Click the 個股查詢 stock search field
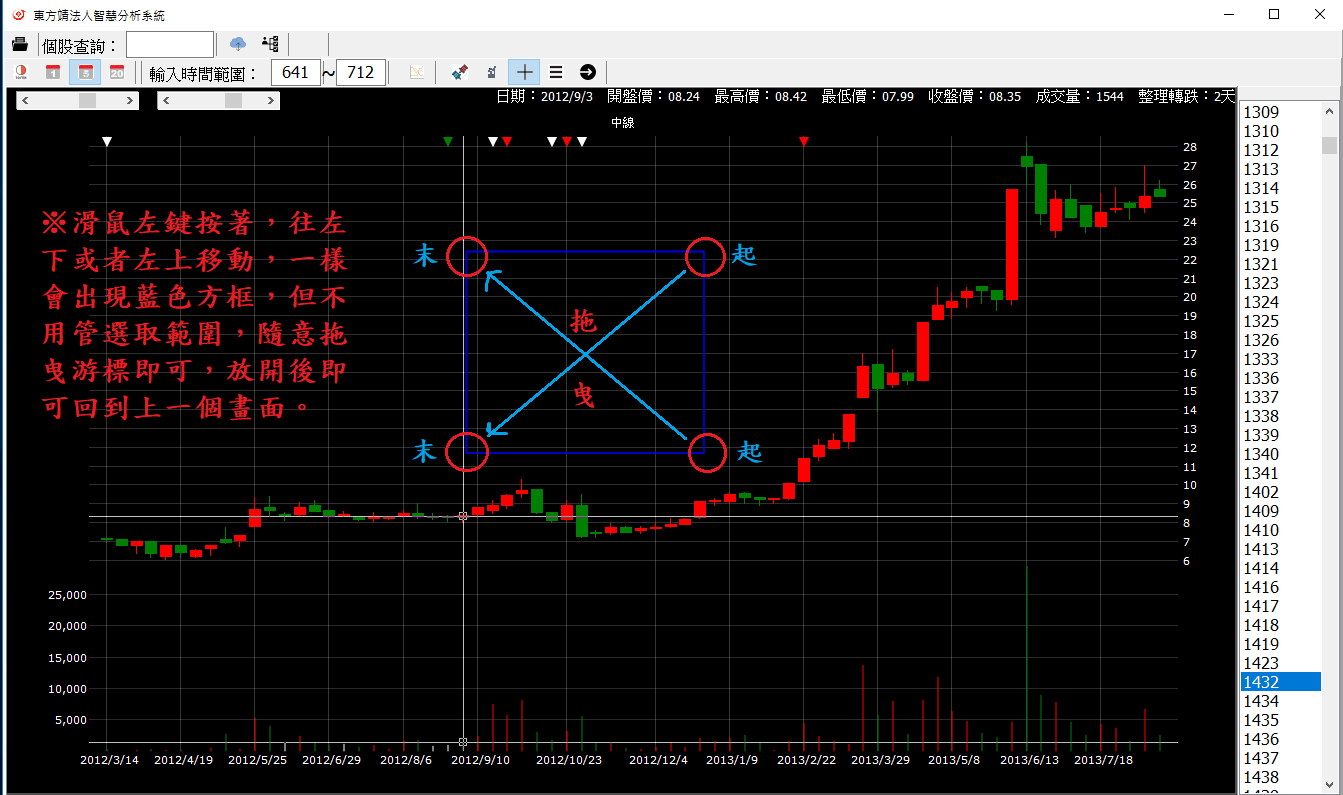This screenshot has width=1343, height=795. coord(170,45)
